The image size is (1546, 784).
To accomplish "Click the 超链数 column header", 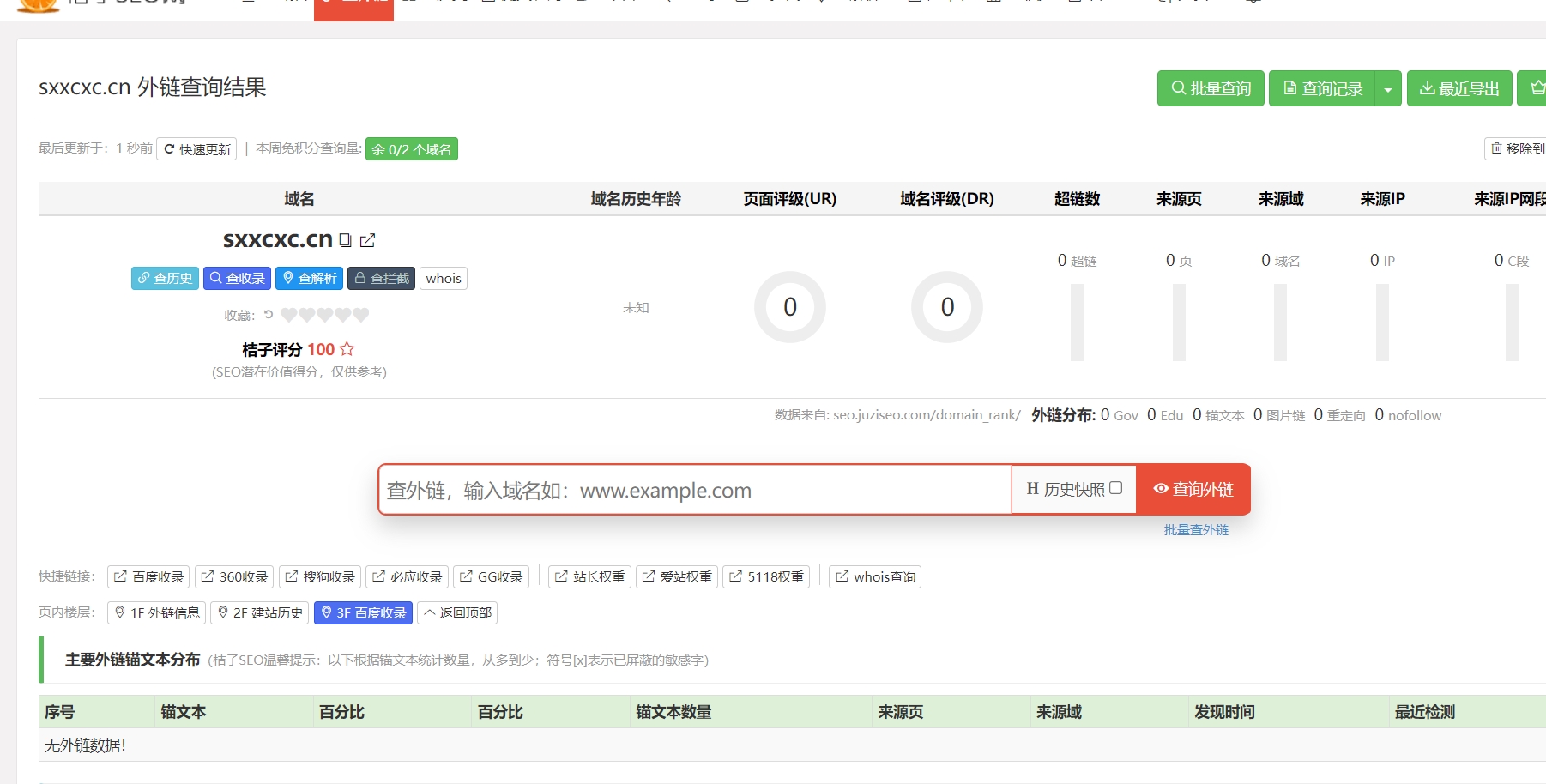I will [x=1078, y=199].
